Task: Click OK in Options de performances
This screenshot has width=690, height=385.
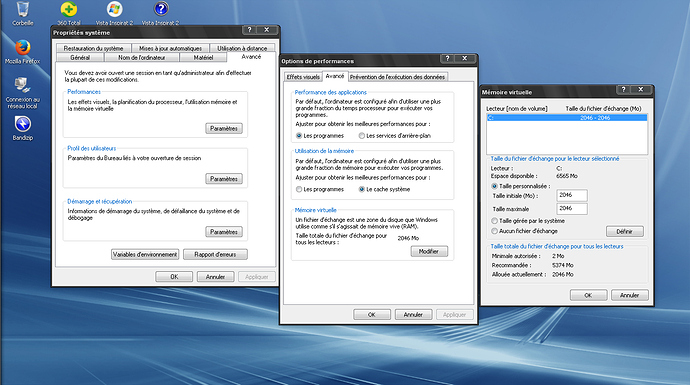Action: pos(372,315)
